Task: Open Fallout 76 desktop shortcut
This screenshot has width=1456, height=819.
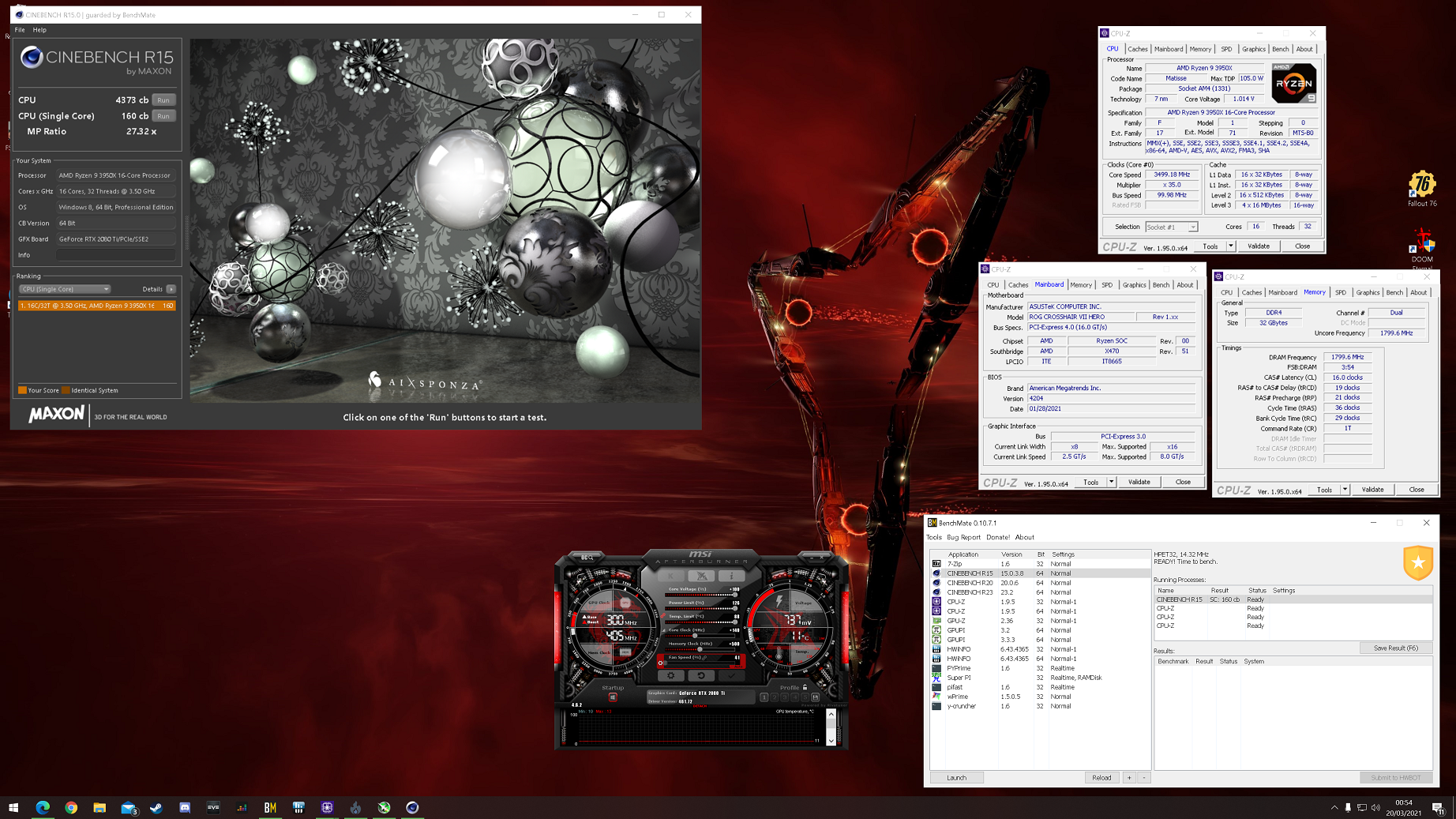Action: (1422, 190)
